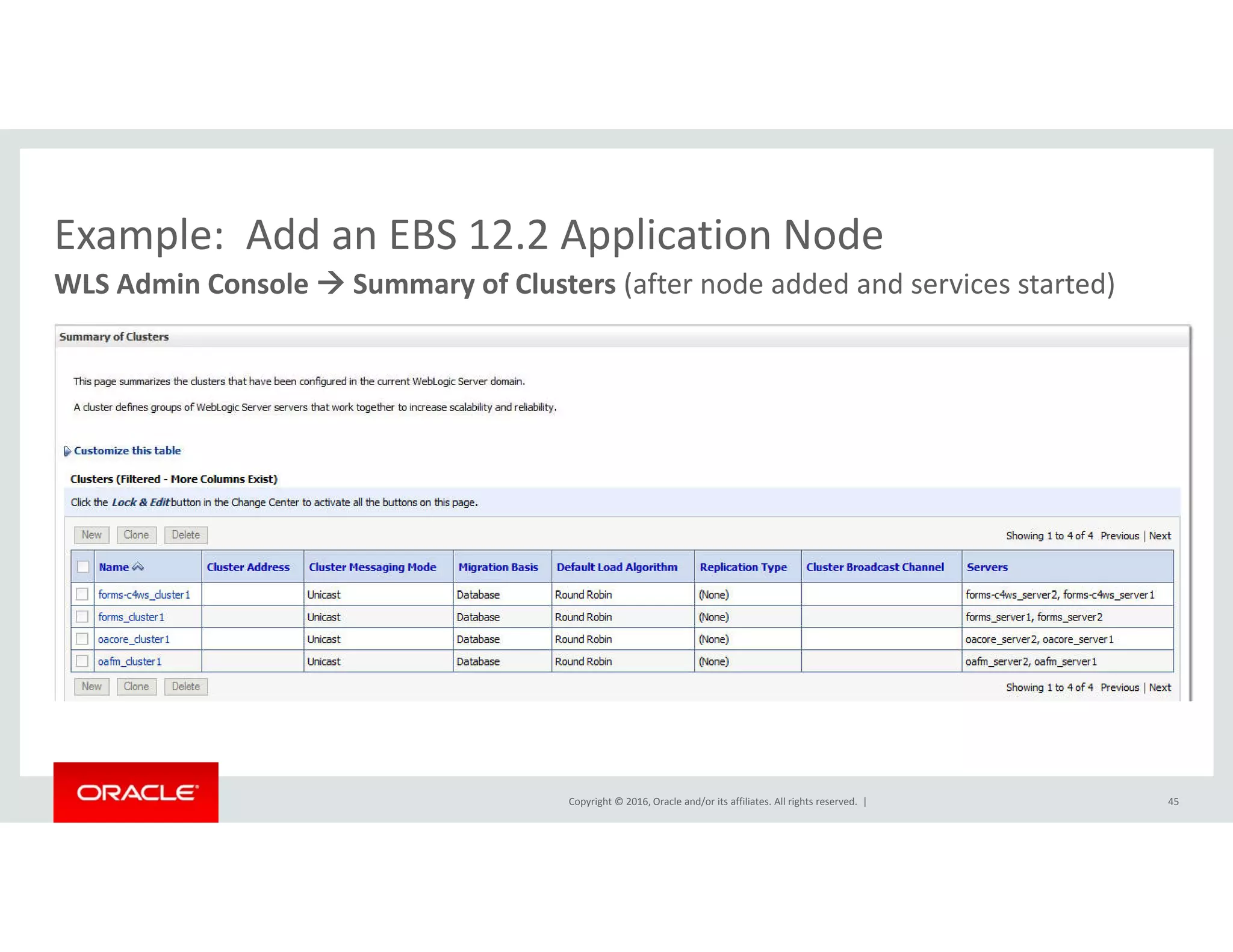Open the forms_cluster1 cluster link

[x=131, y=617]
